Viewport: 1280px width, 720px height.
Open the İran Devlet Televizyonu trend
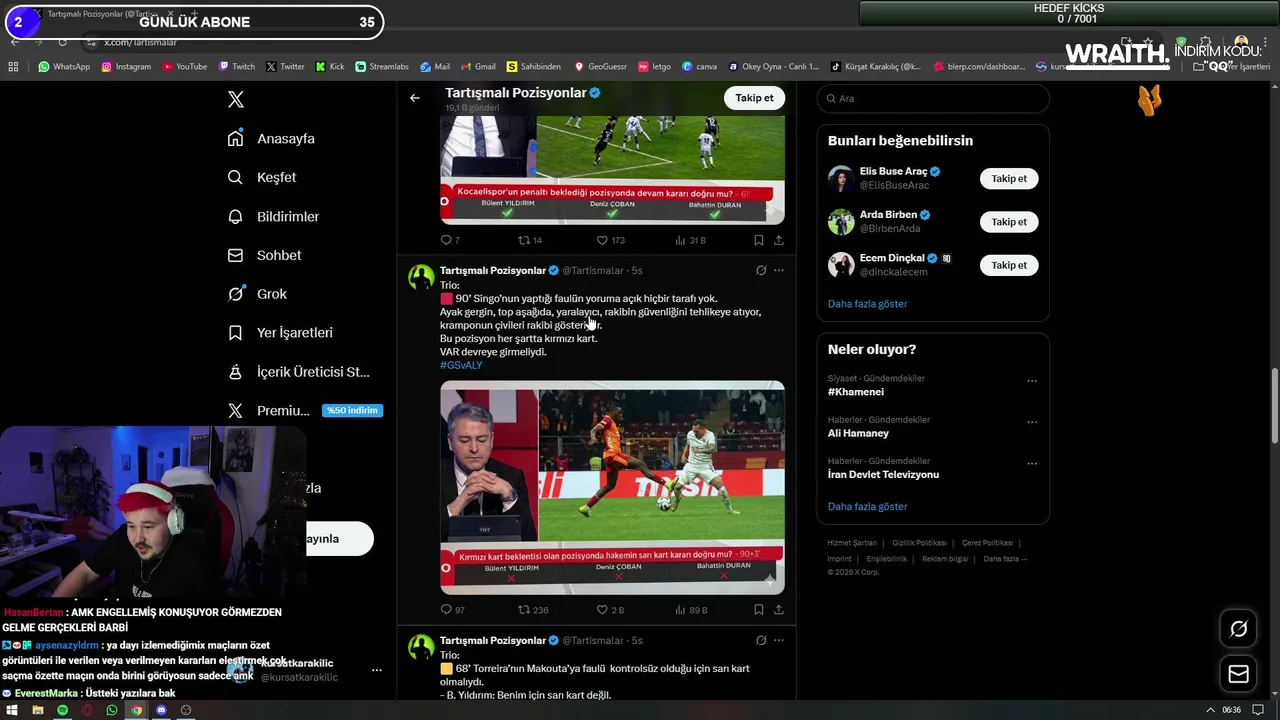pos(883,474)
